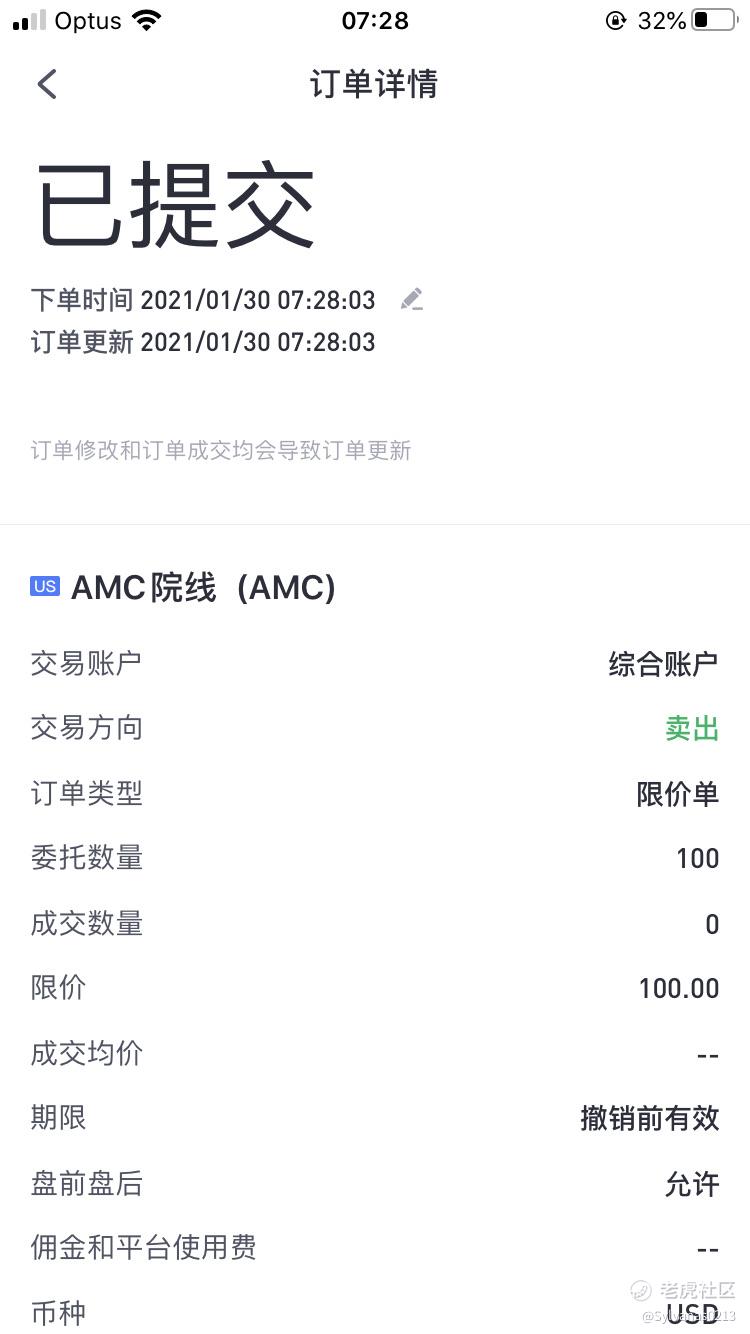
Task: Tap the Wi-Fi status icon
Action: pyautogui.click(x=147, y=20)
